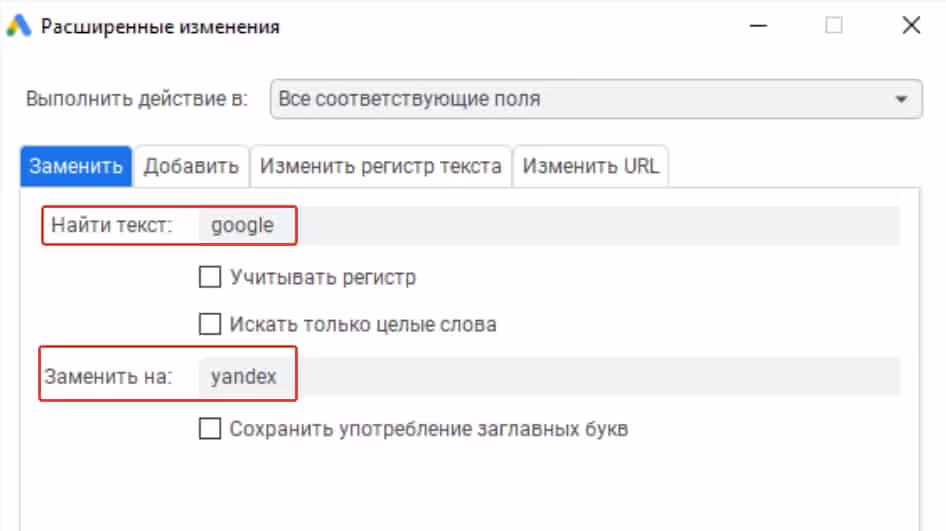Switch to the 'Заменить' tab
This screenshot has width=946, height=531.
coord(76,166)
